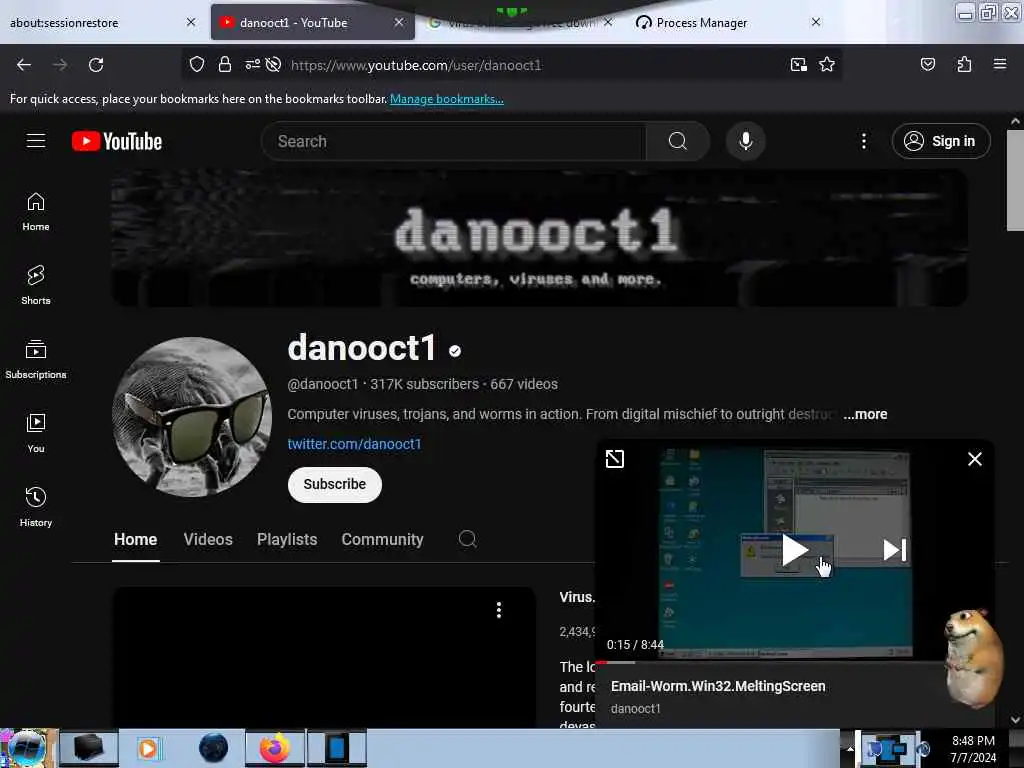
Task: Open the Extensions puzzle icon
Action: tap(964, 64)
